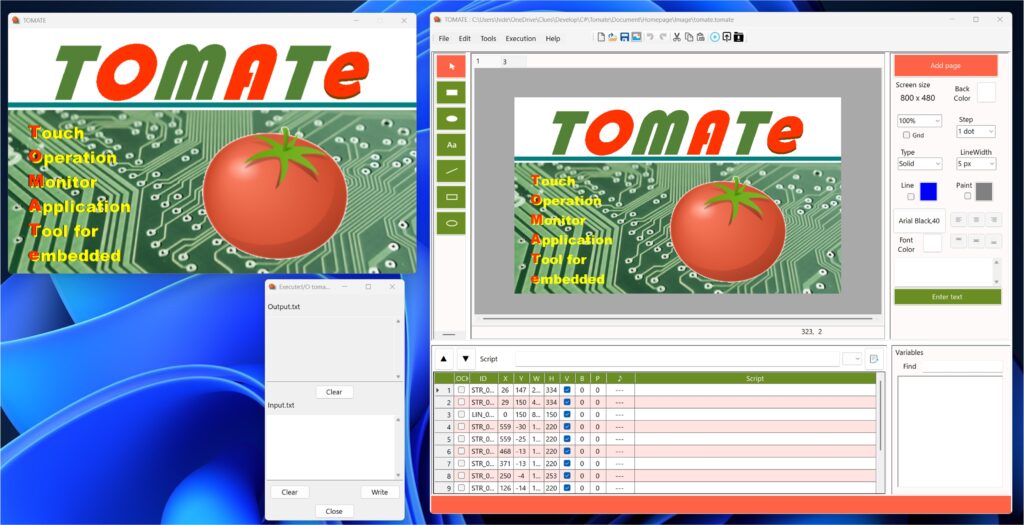Screen dimensions: 1024x525
Task: Click Clear below Output.txt
Action: (334, 392)
